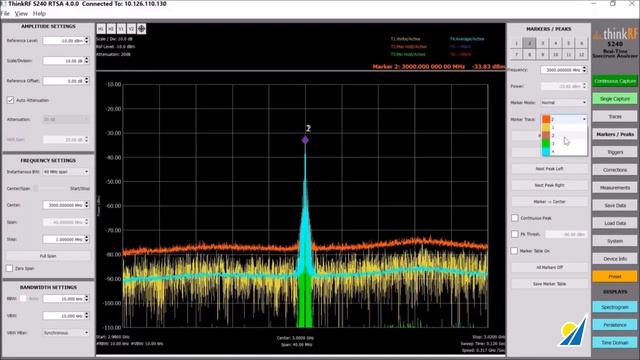Start Continuous Capture
The height and width of the screenshot is (360, 640).
point(615,81)
